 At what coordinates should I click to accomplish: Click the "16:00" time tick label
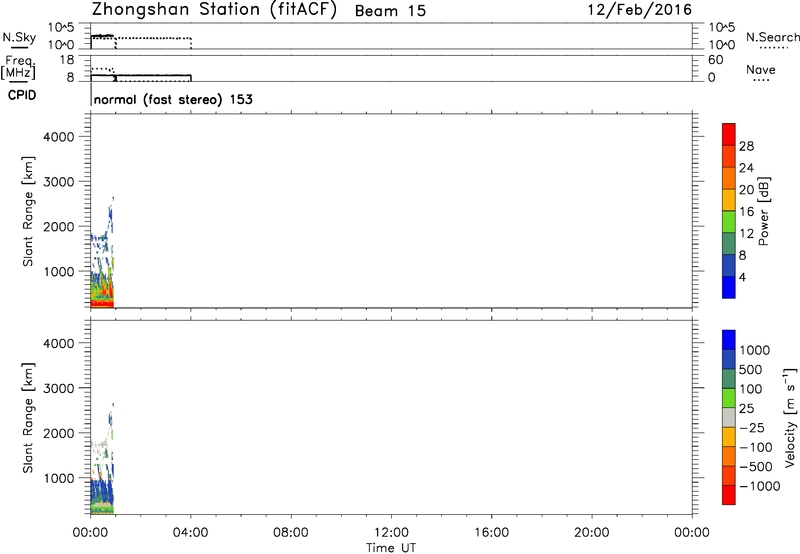(491, 533)
